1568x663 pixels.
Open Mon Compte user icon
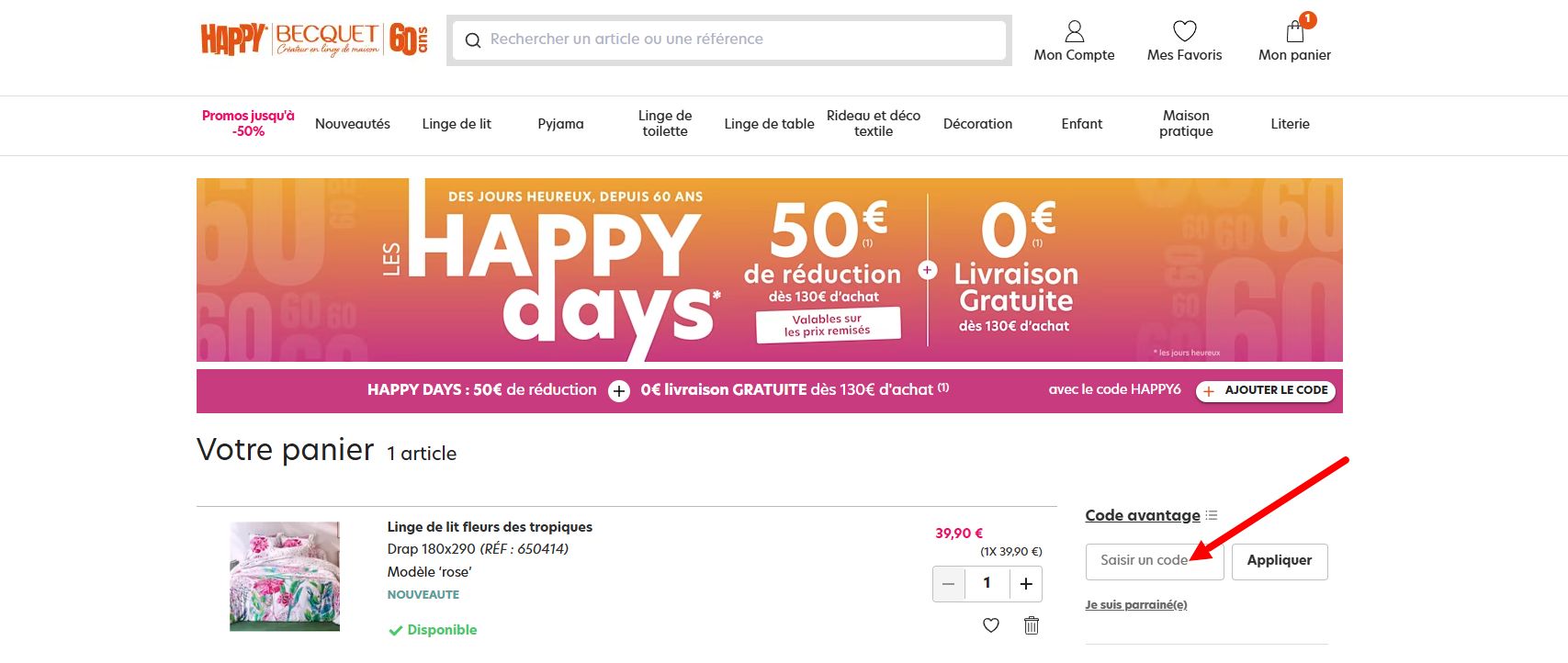(1074, 32)
